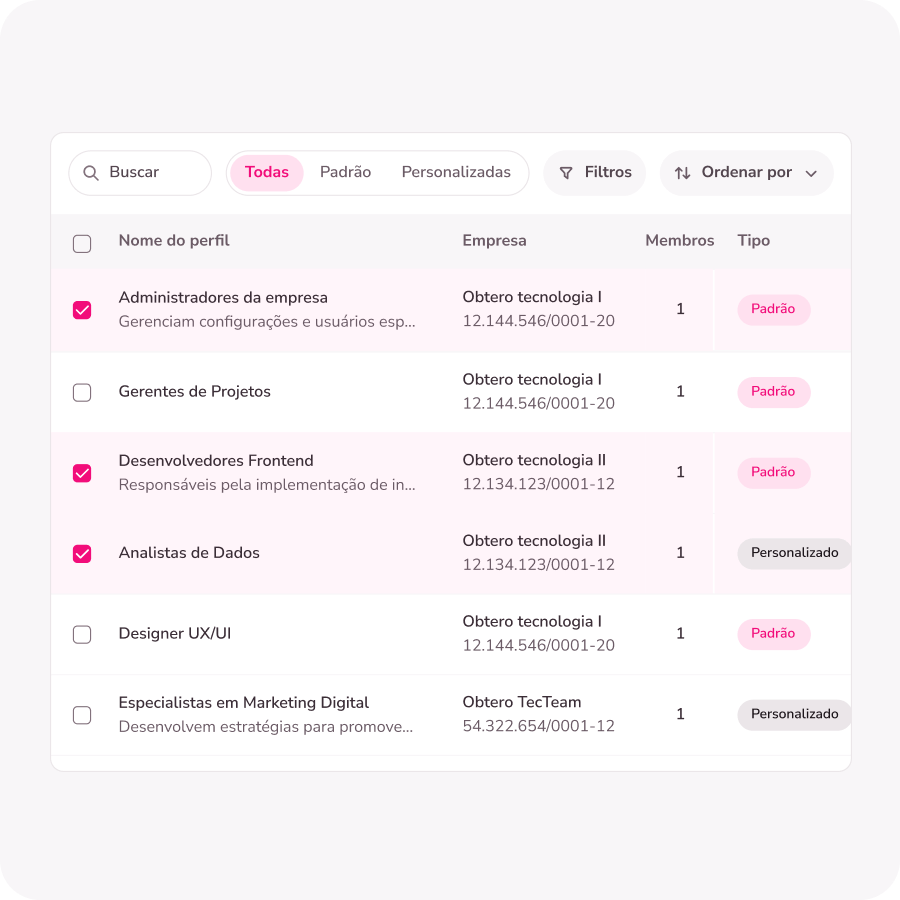Click the magnifying glass search icon

91,173
